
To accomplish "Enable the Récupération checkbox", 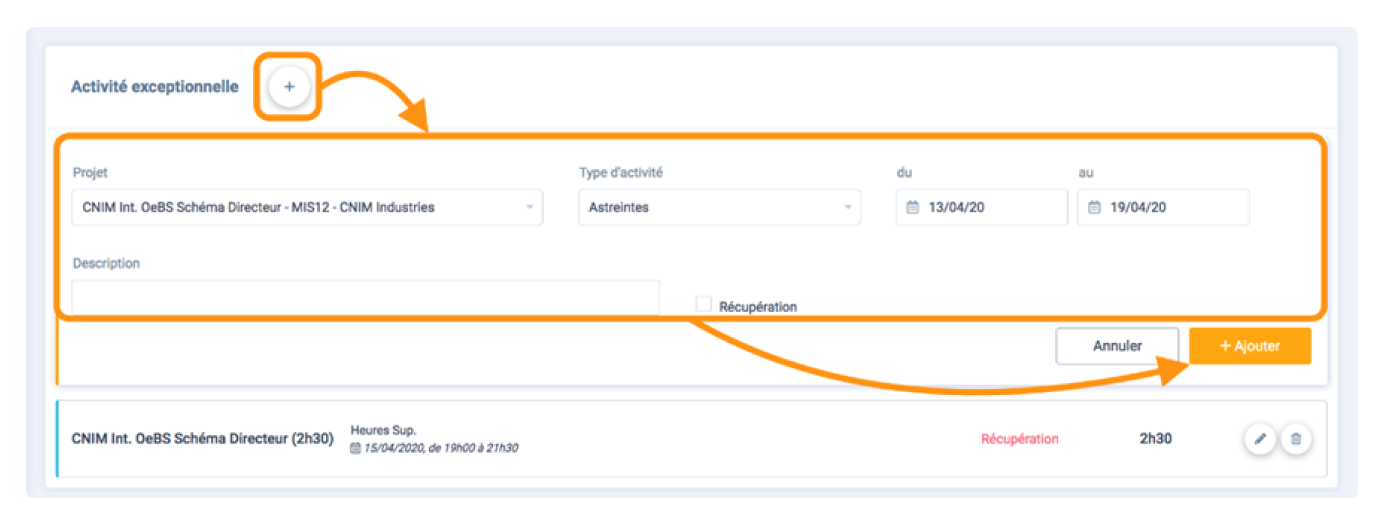I will pyautogui.click(x=703, y=304).
